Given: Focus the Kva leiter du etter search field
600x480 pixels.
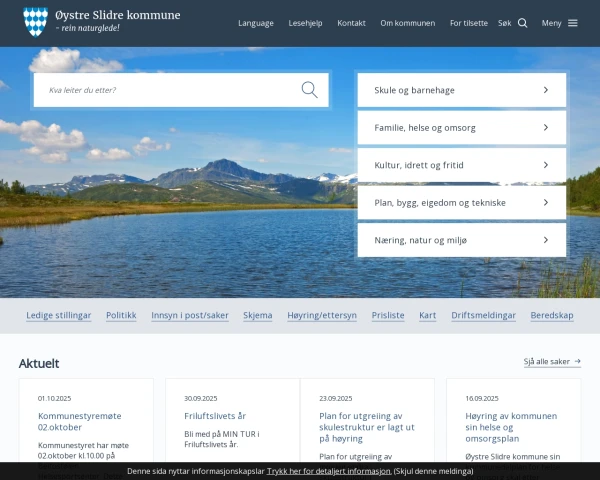Looking at the screenshot, I should (170, 90).
